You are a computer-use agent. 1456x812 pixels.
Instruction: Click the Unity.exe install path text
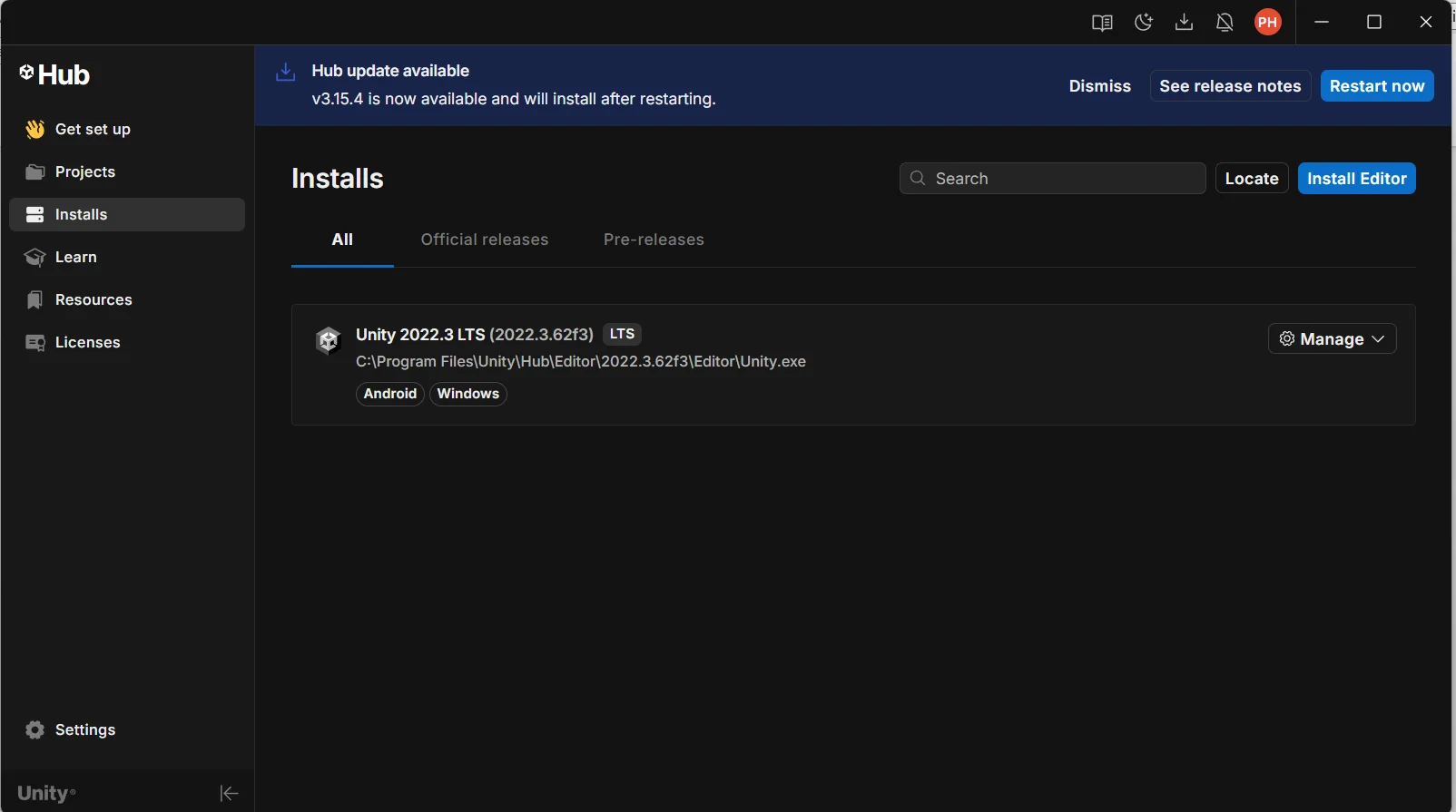(x=581, y=361)
